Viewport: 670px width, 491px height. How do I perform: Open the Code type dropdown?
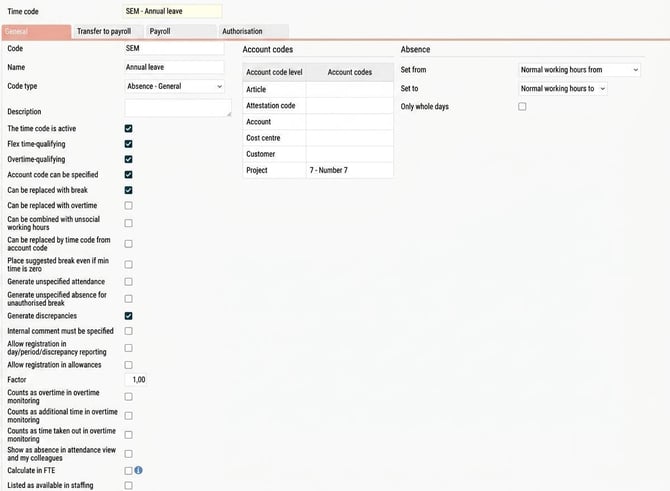(174, 86)
